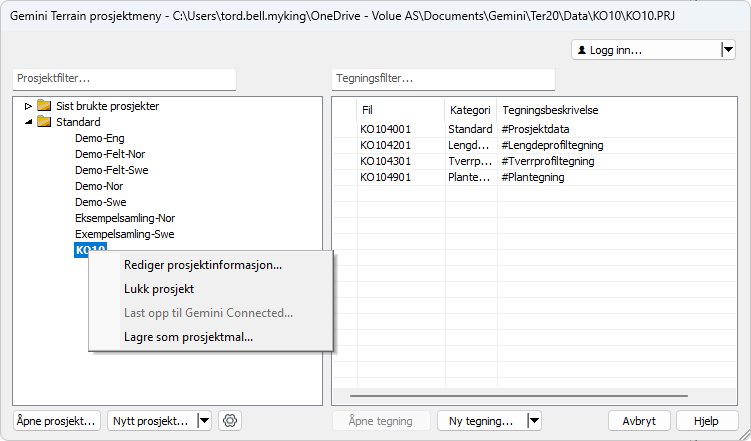Focus the Tegningsfilter search field
751x441 pixels.
(442, 79)
